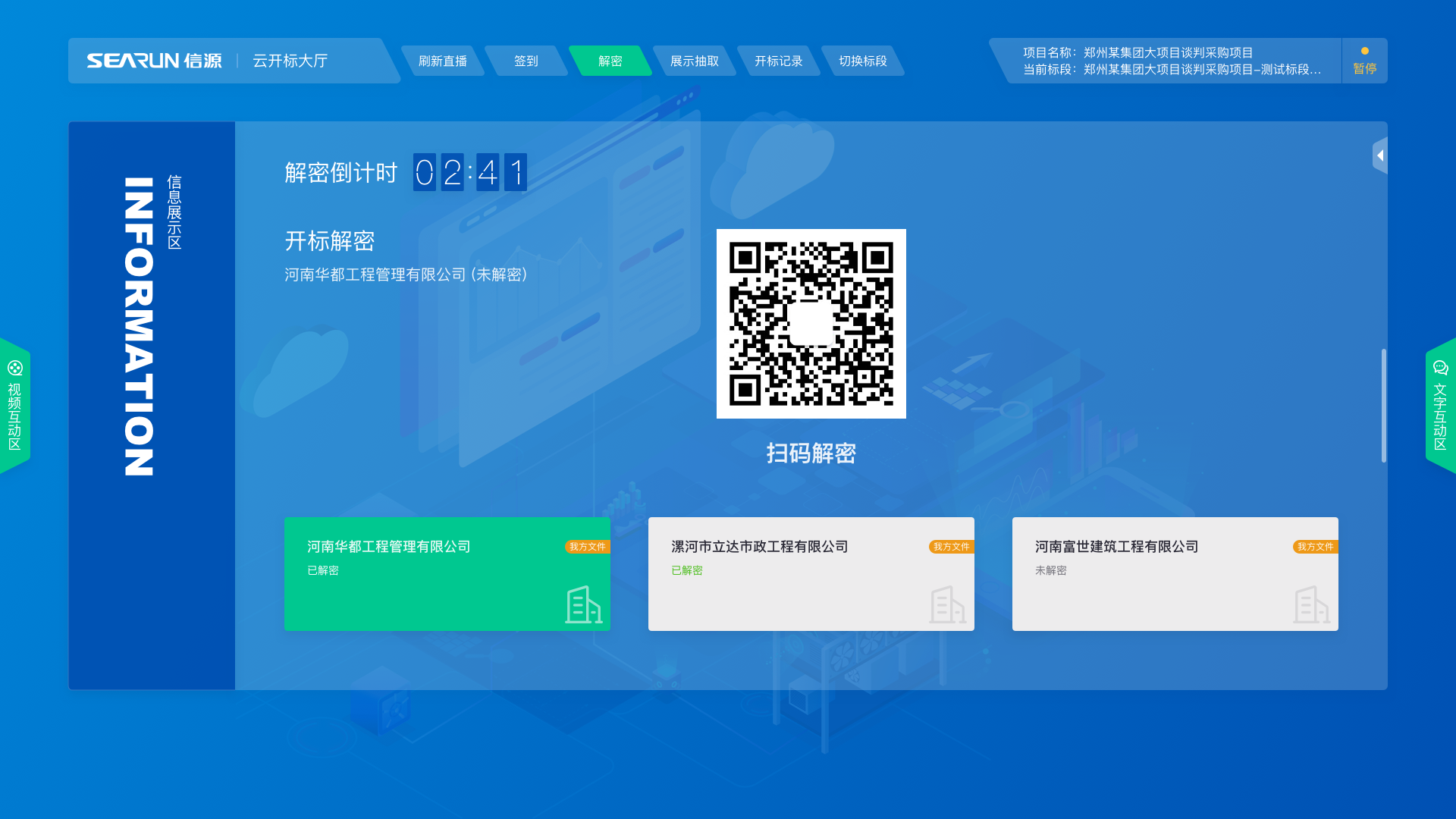Select the 解密 tab
Image resolution: width=1456 pixels, height=819 pixels.
pos(610,61)
